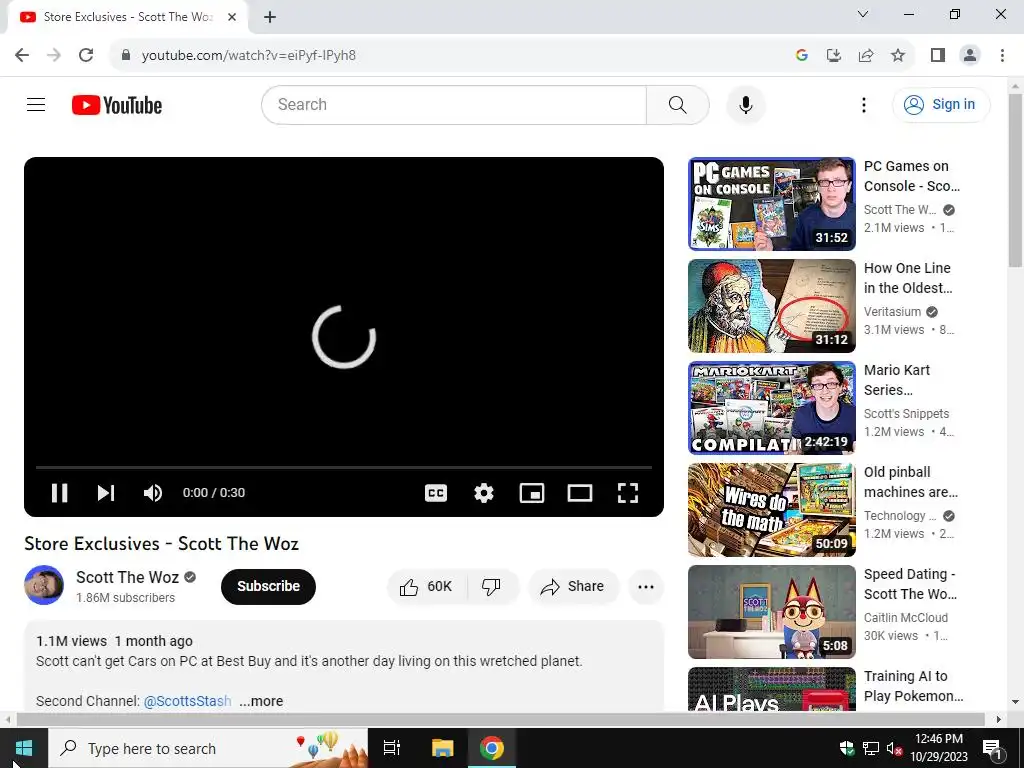The image size is (1024, 768).
Task: Open the Windows Start menu
Action: [x=24, y=748]
